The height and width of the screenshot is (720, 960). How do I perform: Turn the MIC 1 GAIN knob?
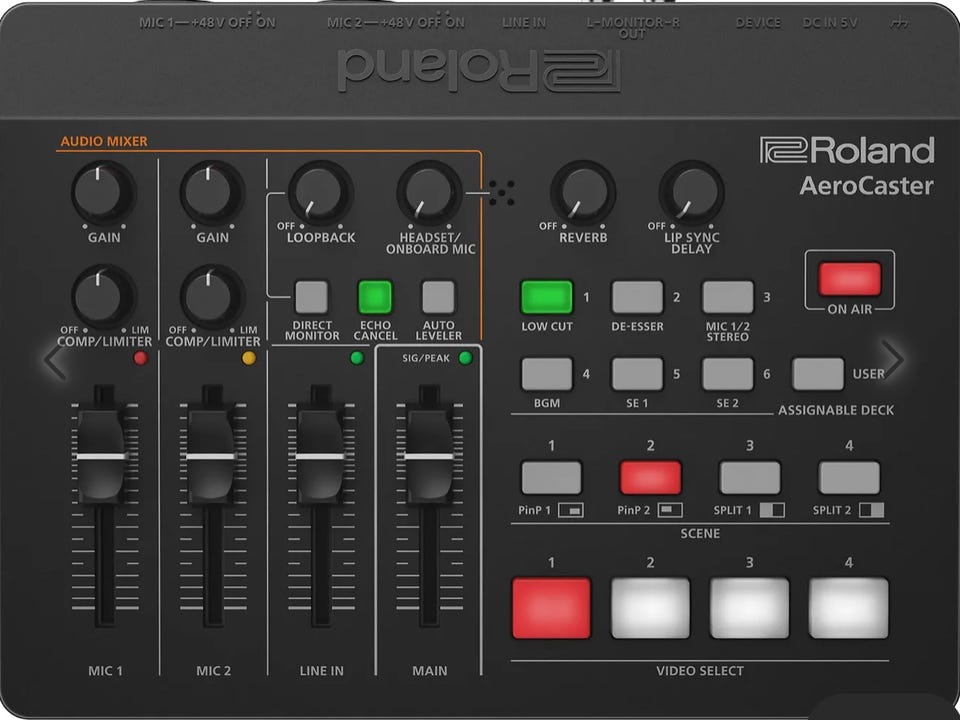click(x=102, y=193)
